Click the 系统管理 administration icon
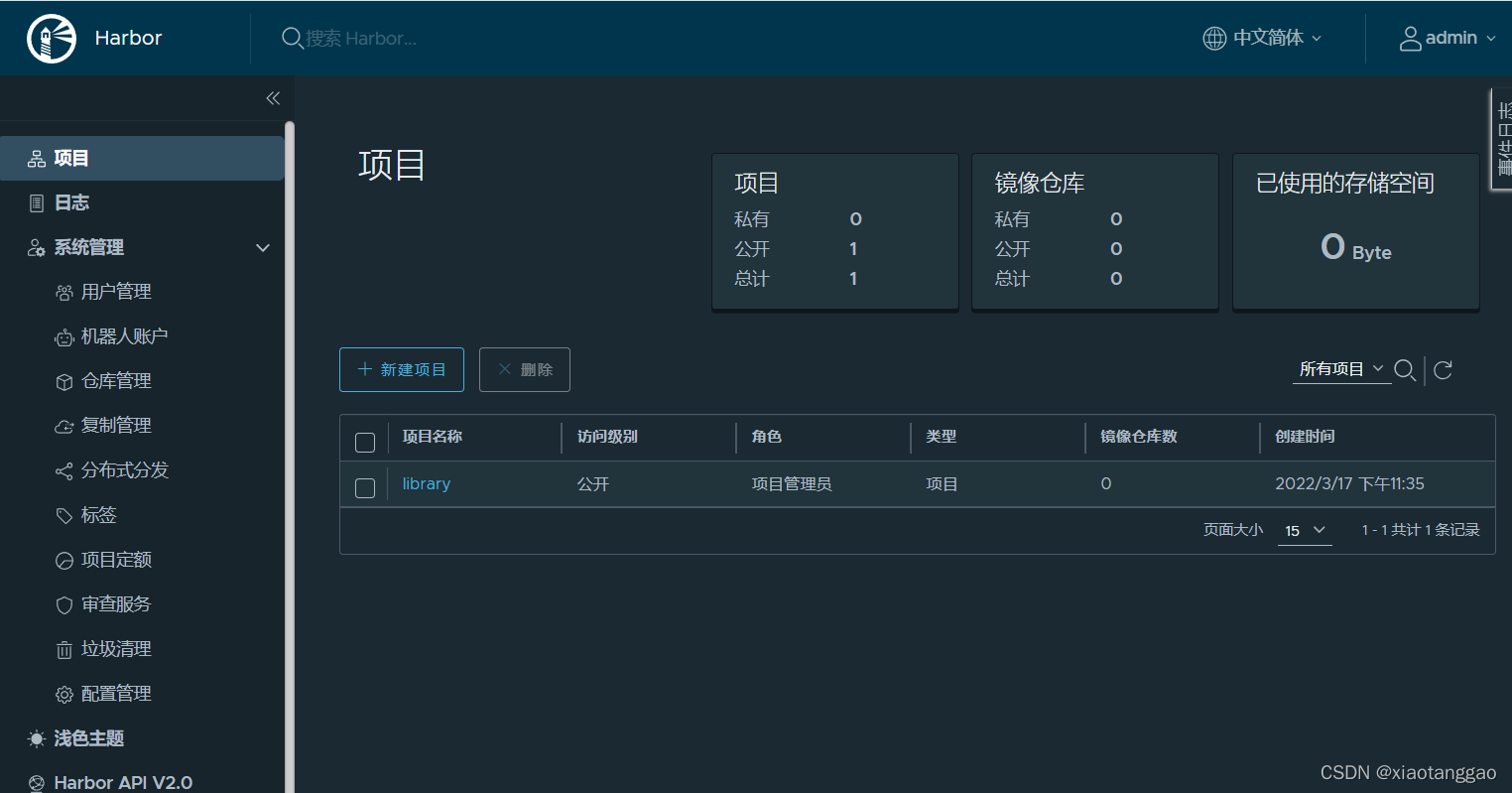The width and height of the screenshot is (1512, 793). tap(37, 248)
